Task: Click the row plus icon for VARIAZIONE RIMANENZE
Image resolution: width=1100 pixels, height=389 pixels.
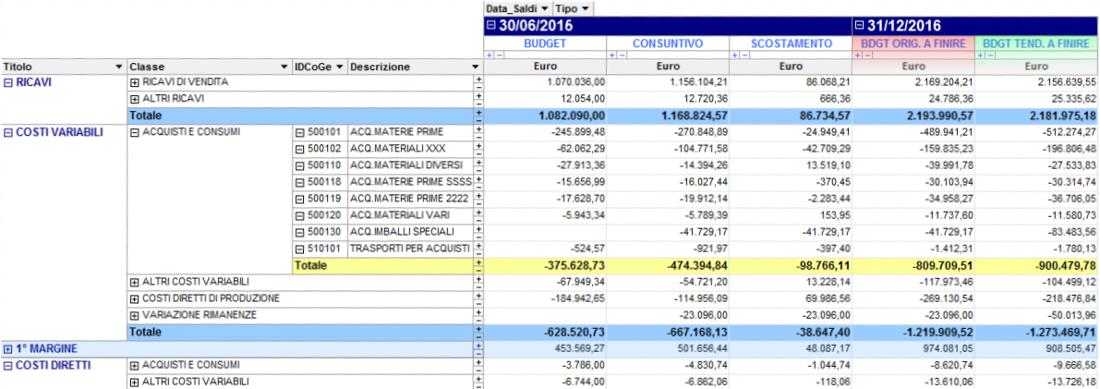Action: [x=479, y=312]
